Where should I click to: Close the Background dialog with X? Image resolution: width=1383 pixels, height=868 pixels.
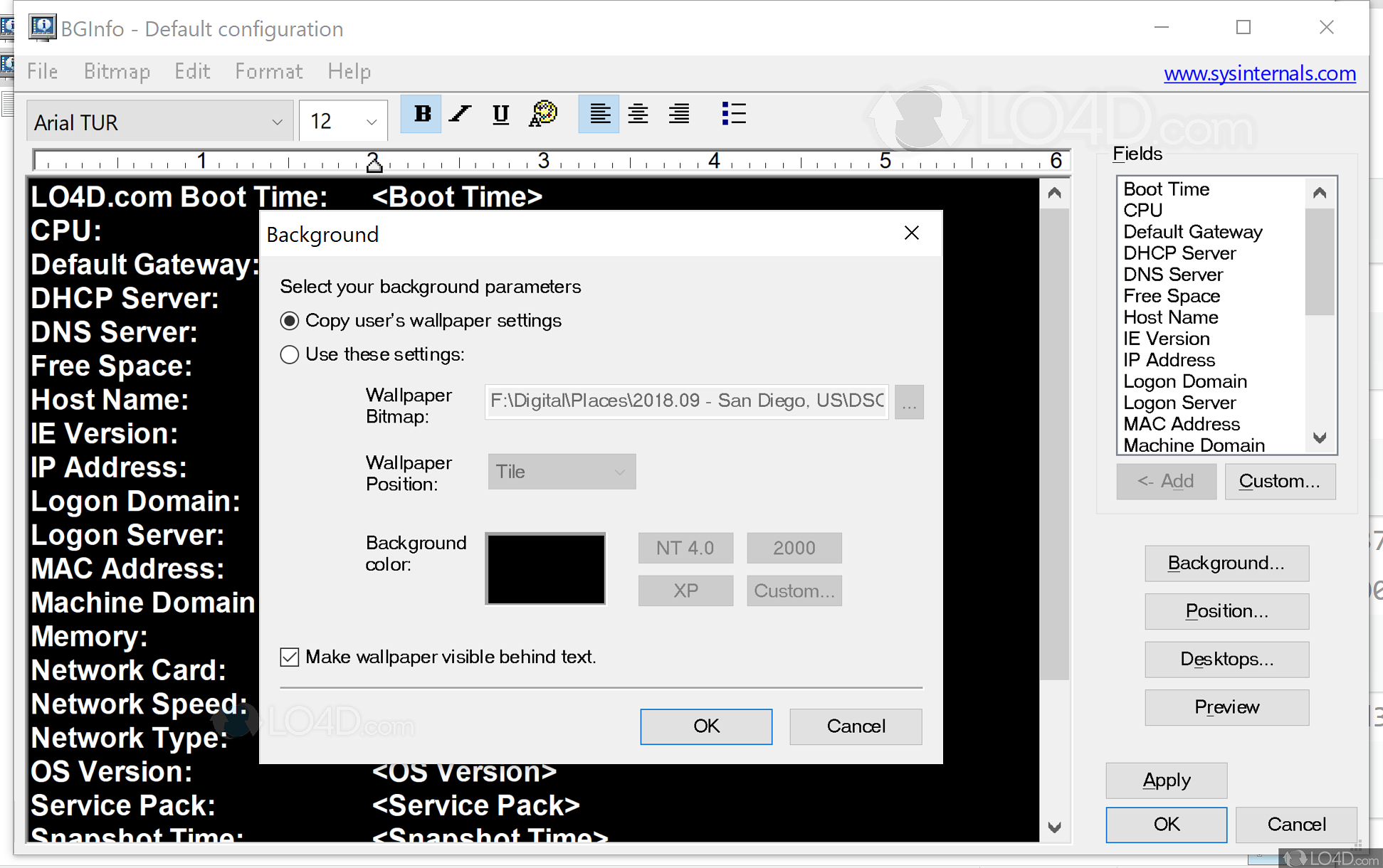pyautogui.click(x=912, y=233)
